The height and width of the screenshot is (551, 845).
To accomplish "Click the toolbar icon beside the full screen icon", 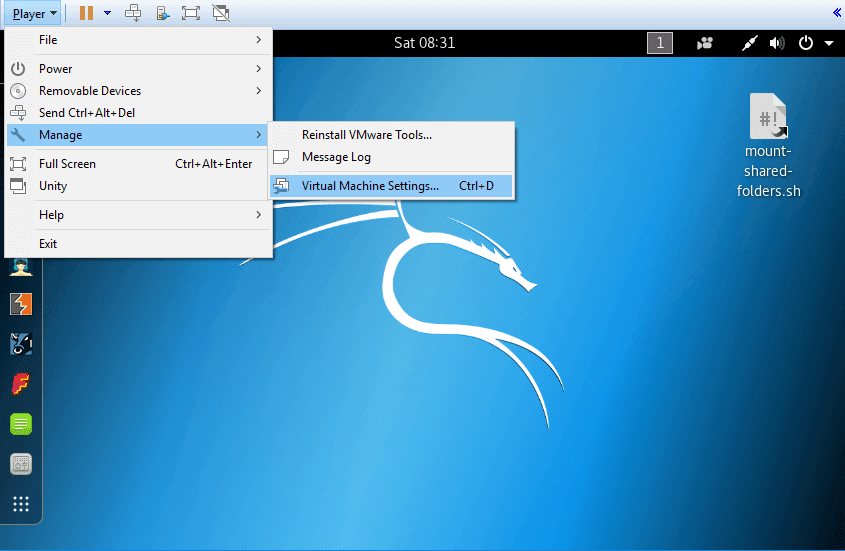I will [x=162, y=13].
